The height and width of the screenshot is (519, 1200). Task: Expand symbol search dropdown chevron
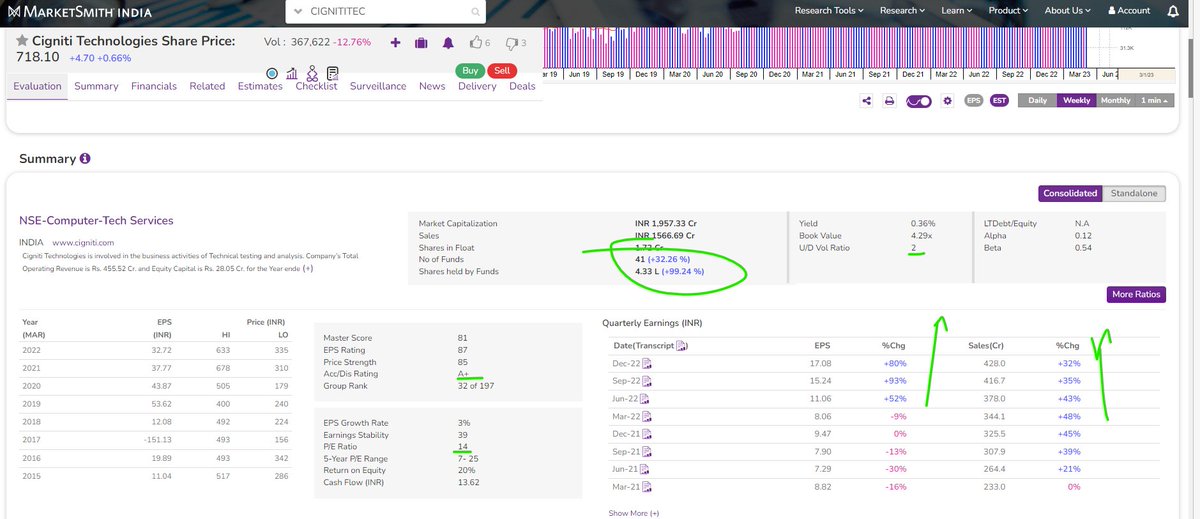297,13
